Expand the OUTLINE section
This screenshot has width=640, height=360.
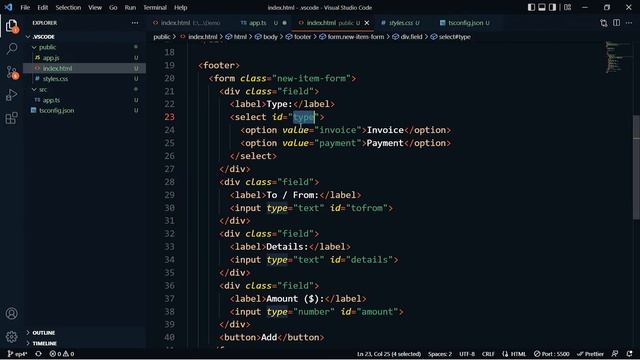pyautogui.click(x=84, y=333)
